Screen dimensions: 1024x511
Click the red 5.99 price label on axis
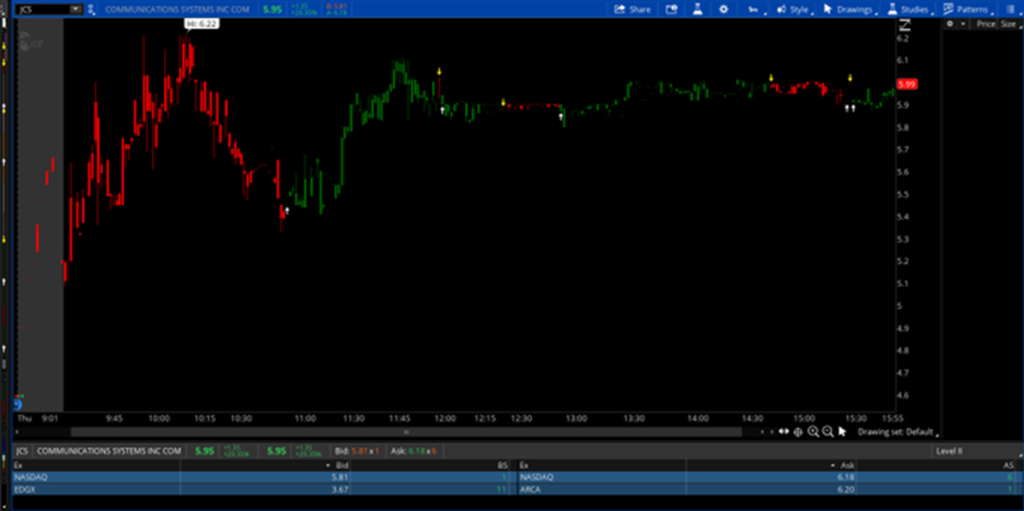(x=907, y=85)
